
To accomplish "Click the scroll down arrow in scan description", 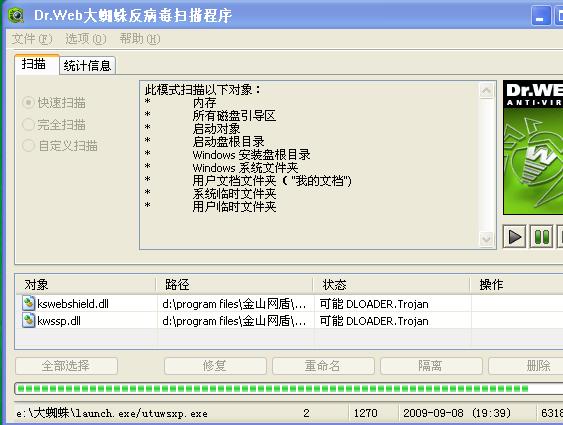I will click(487, 239).
